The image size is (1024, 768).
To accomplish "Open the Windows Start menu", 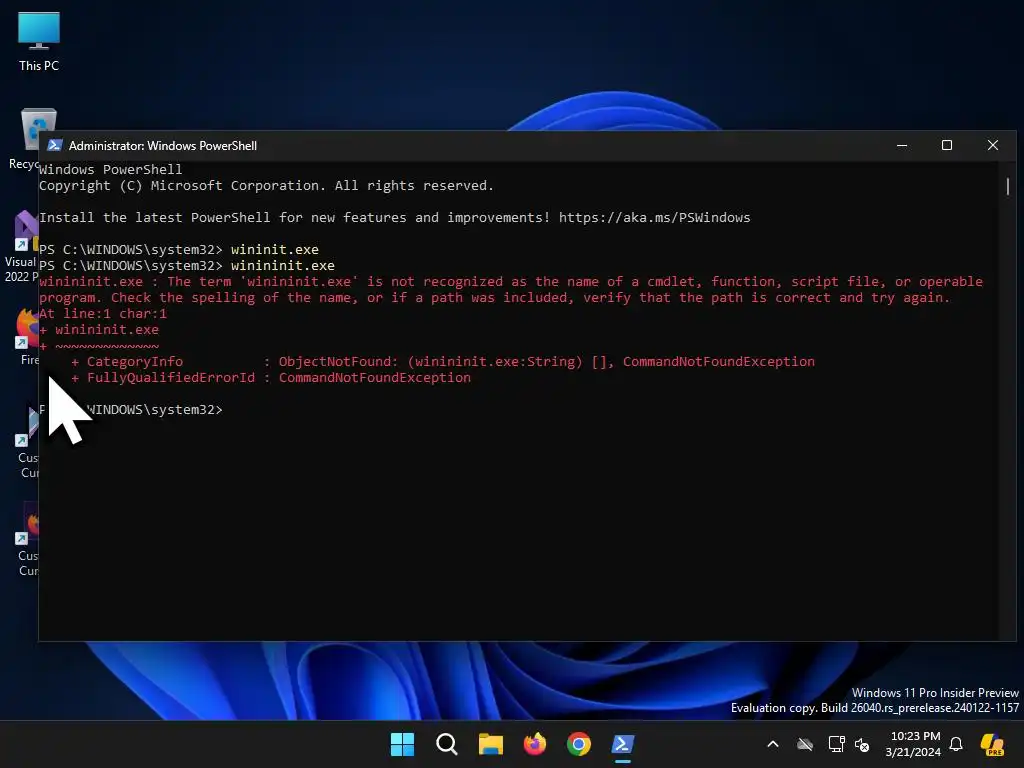I will point(402,744).
